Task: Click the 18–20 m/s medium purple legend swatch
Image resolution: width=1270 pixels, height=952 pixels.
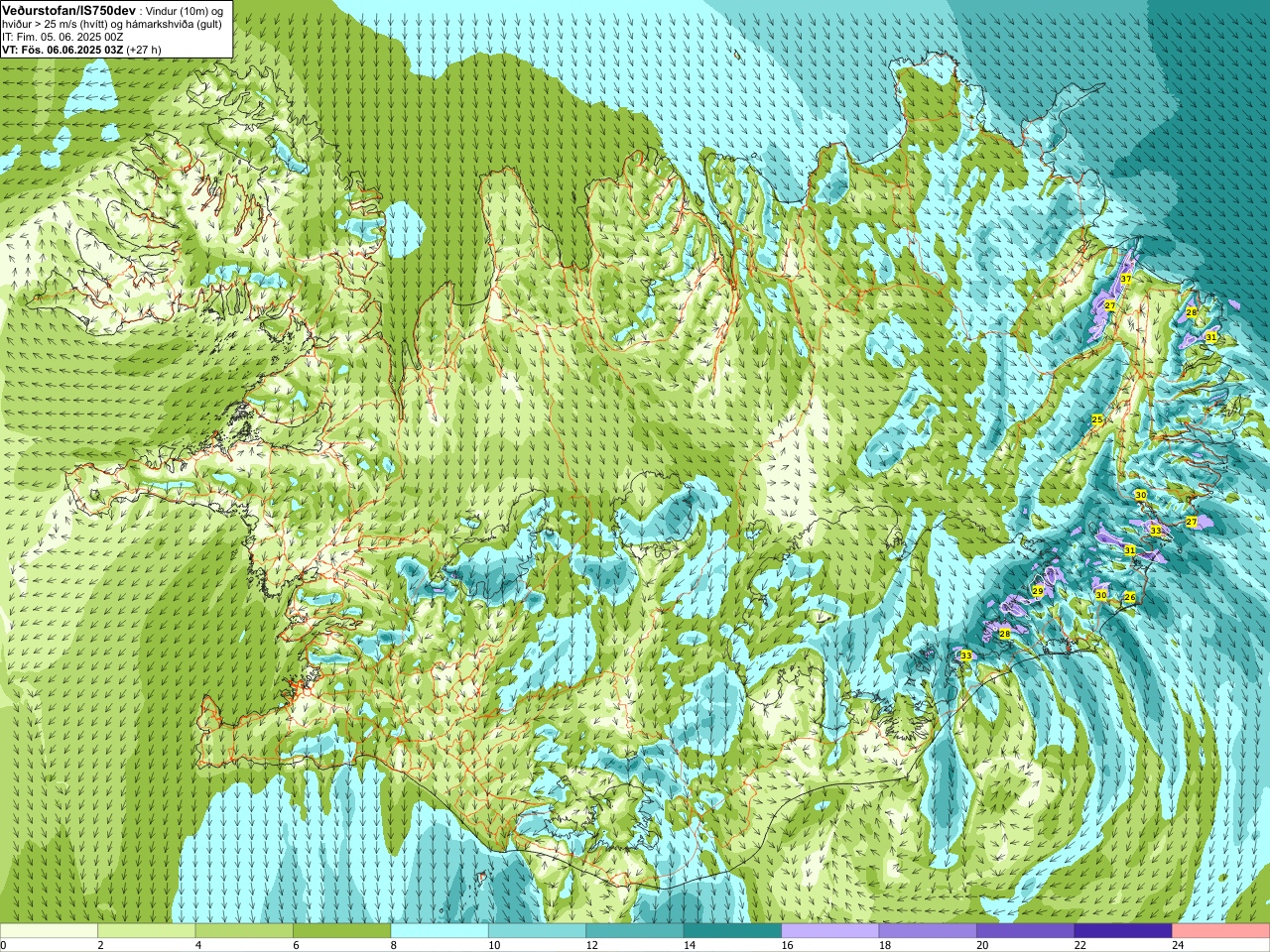Action: click(x=928, y=931)
